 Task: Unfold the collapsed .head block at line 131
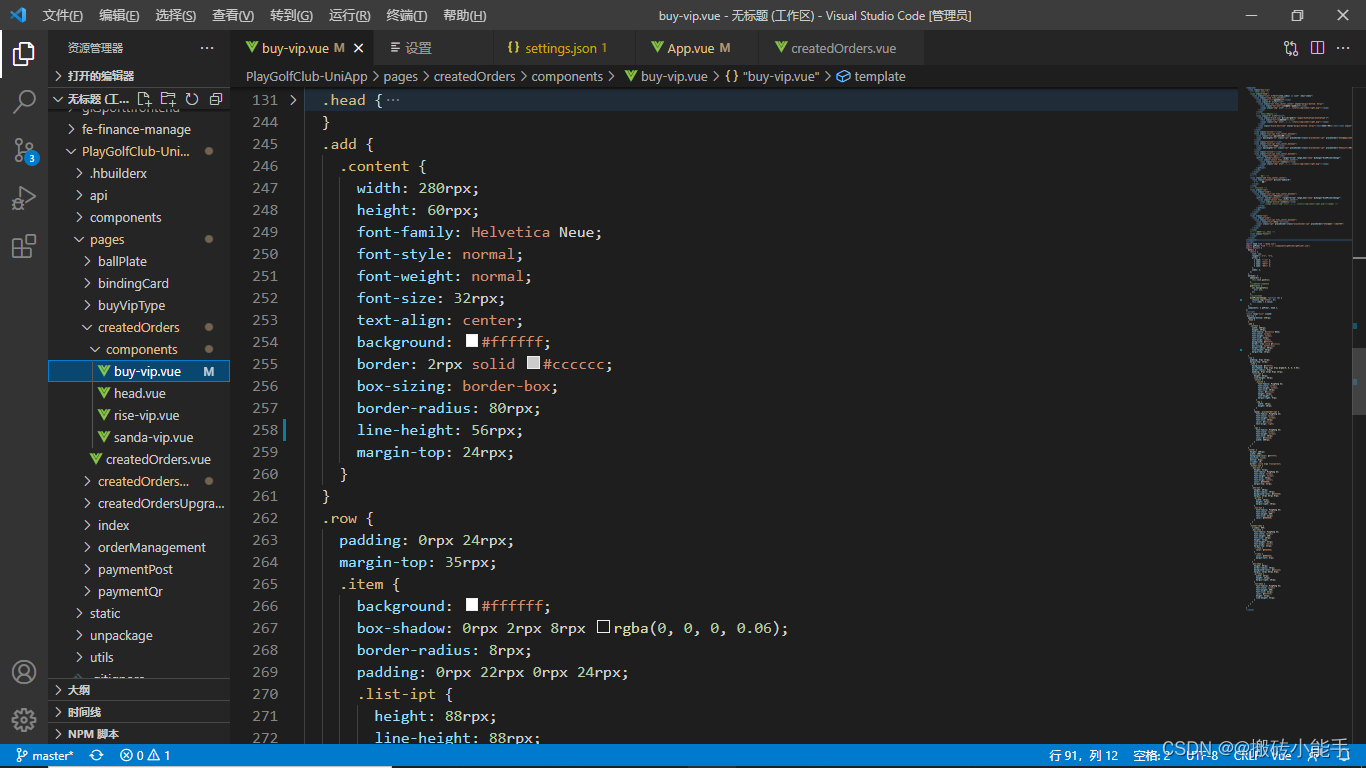pyautogui.click(x=293, y=100)
